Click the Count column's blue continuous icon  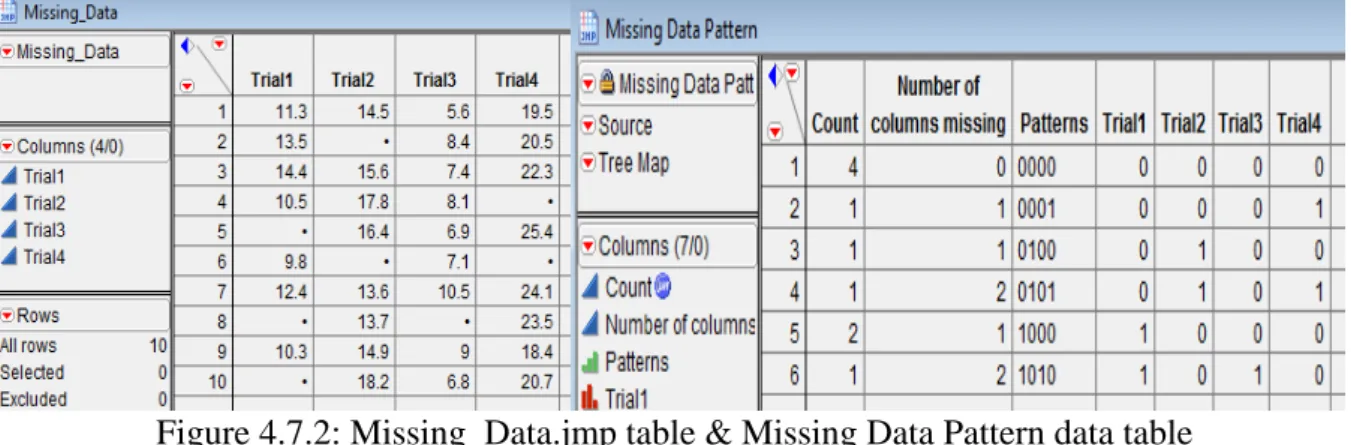pos(591,288)
